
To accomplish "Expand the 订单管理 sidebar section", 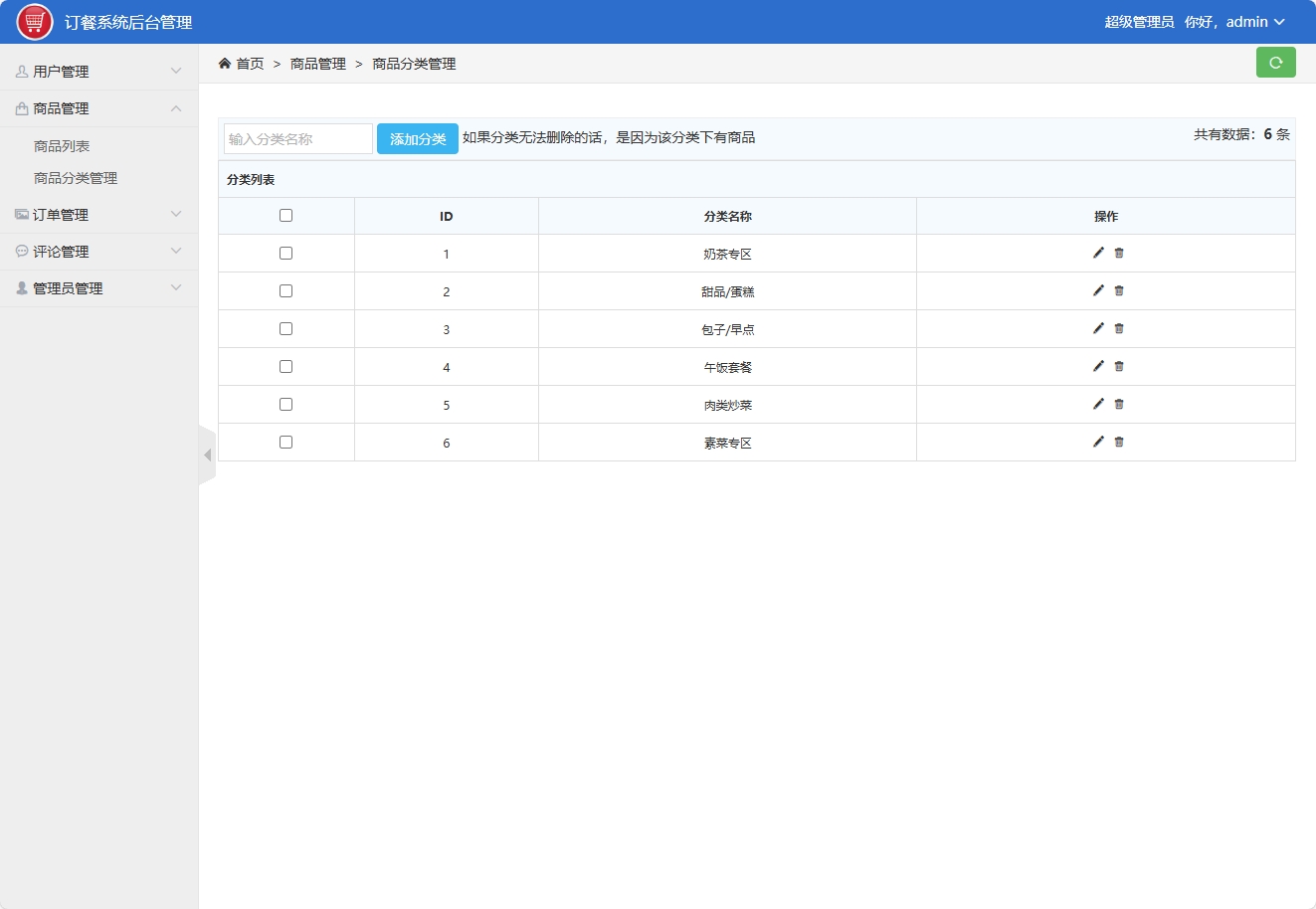I will coord(98,215).
